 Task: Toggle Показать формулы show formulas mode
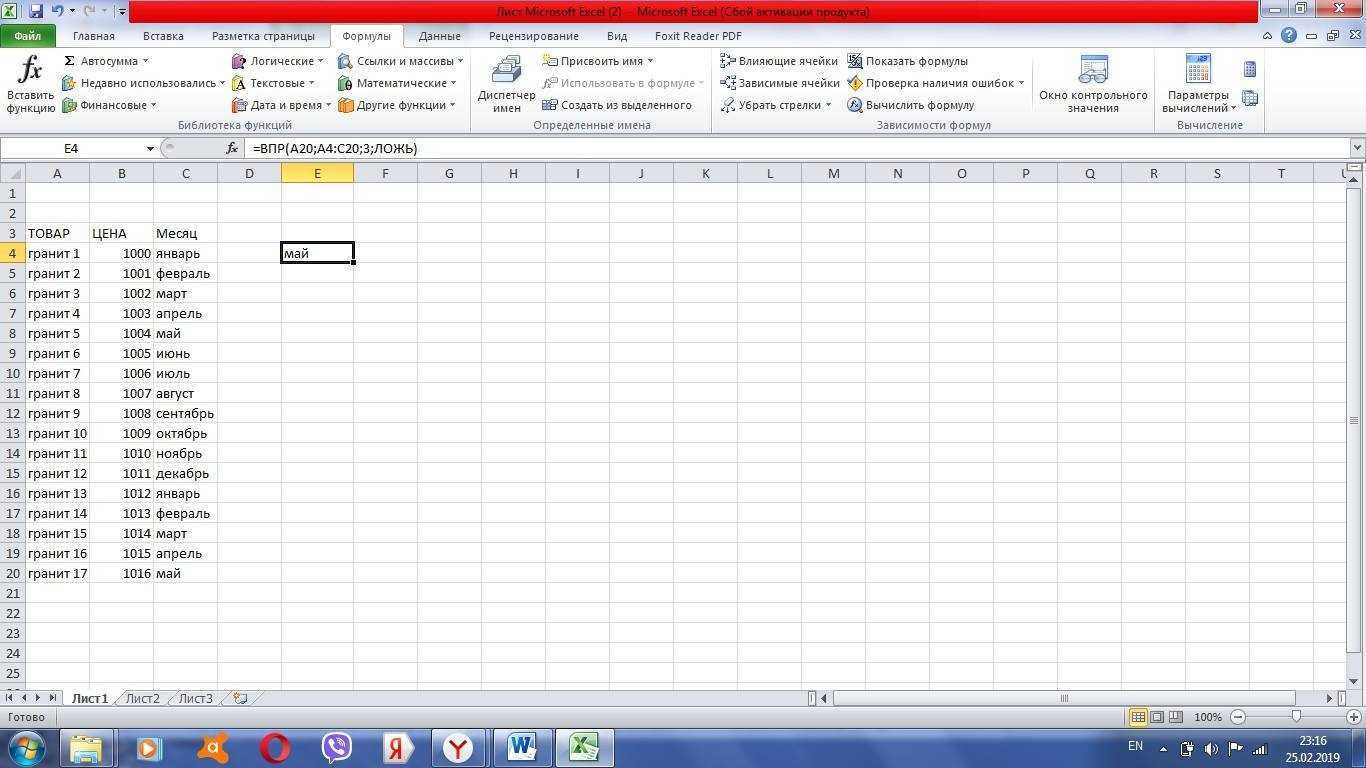[907, 61]
